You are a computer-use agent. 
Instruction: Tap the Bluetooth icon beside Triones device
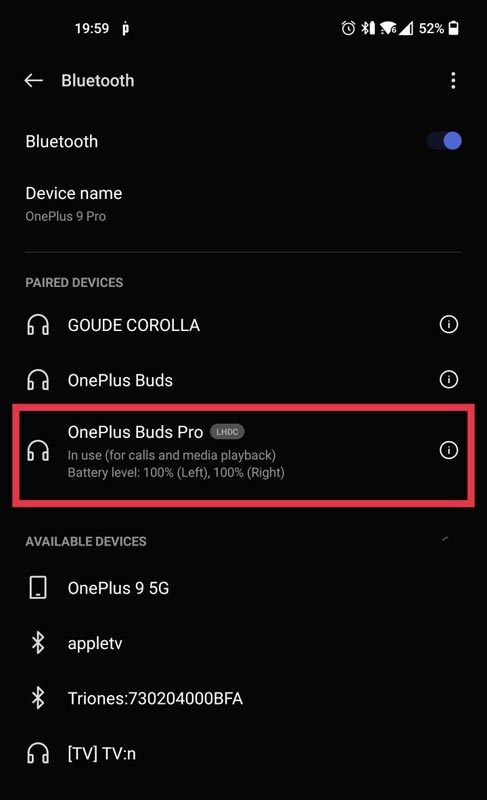[x=38, y=698]
